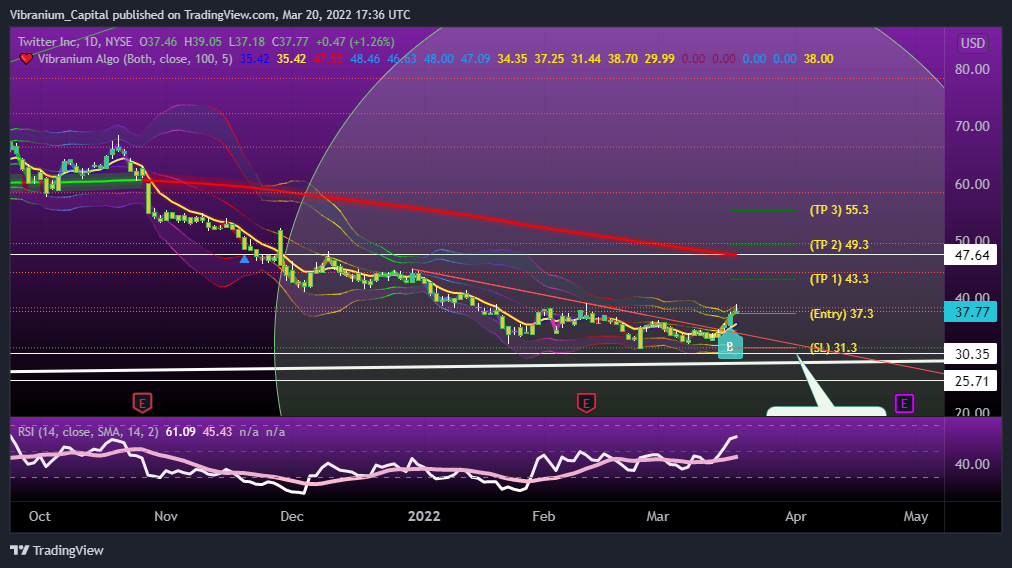This screenshot has width=1012, height=568.
Task: Click the May label on time axis
Action: (x=916, y=516)
